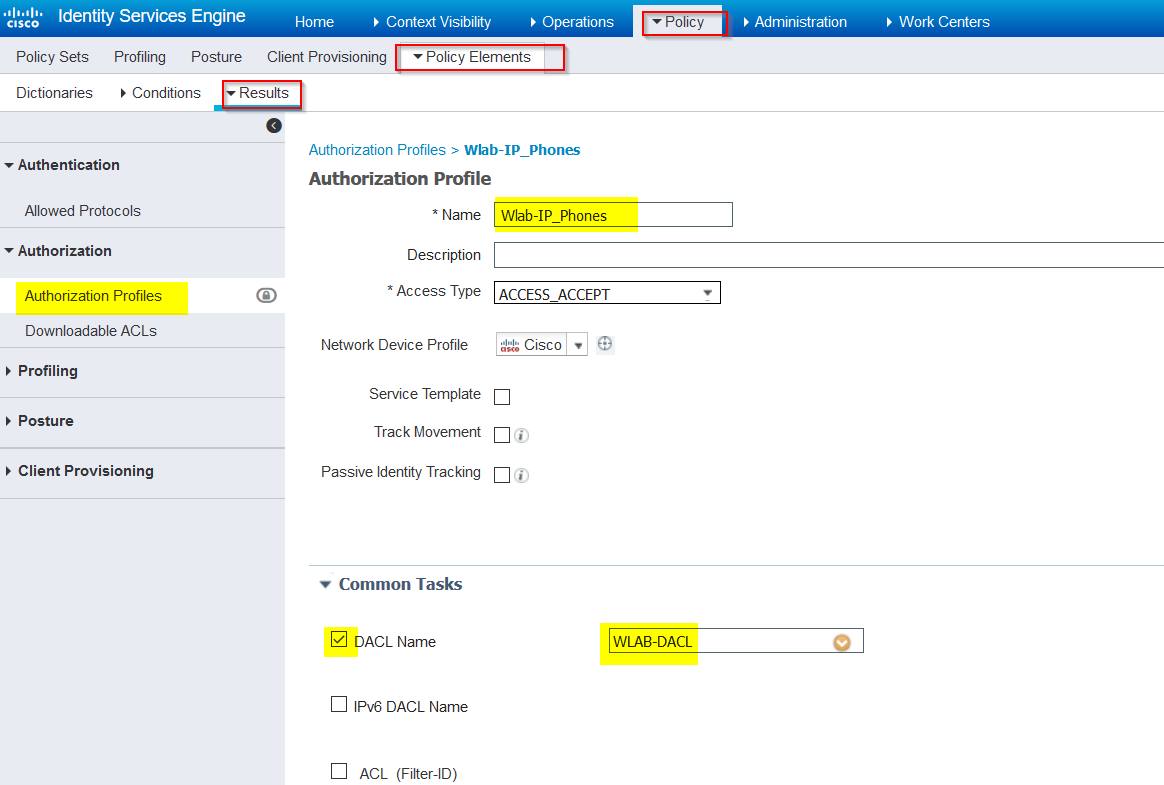Follow the Authorization Profiles breadcrumb link
This screenshot has height=785, width=1164.
[377, 150]
